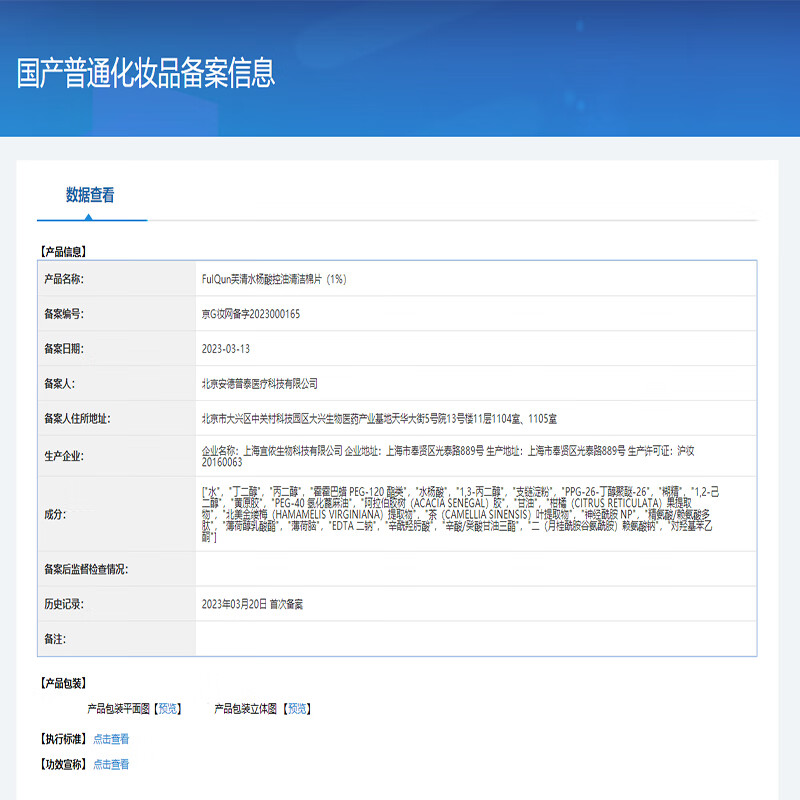Click the filing number 京G妆网备字2023000165

point(251,314)
